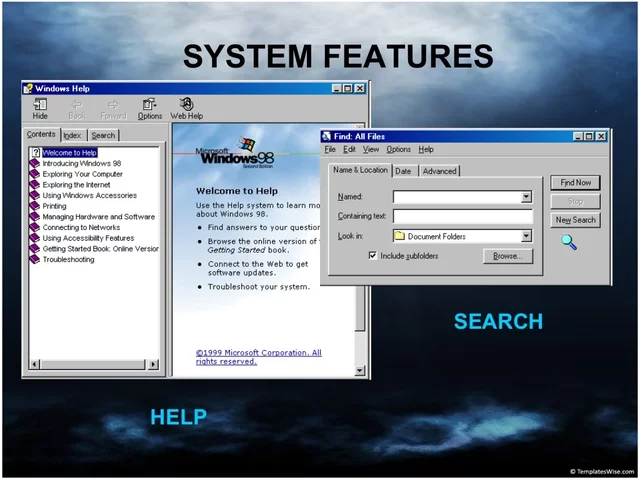
Task: Click the book icon beside Connecting to Networks
Action: [35, 227]
